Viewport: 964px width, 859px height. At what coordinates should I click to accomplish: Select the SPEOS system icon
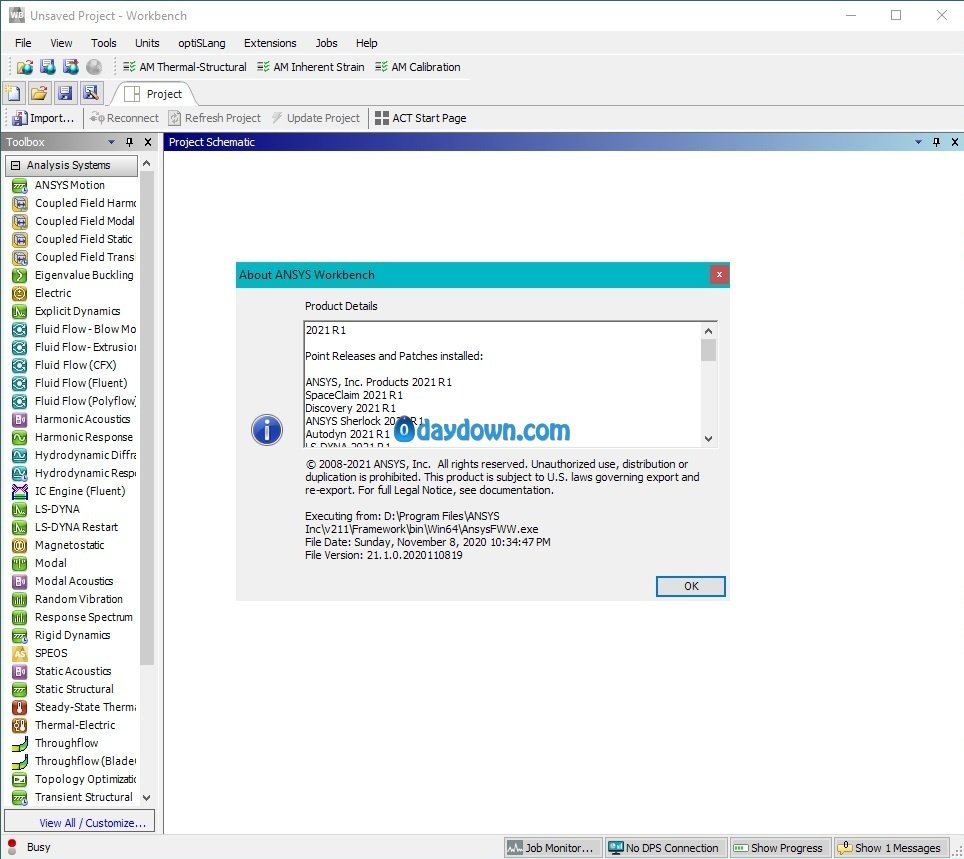[20, 653]
